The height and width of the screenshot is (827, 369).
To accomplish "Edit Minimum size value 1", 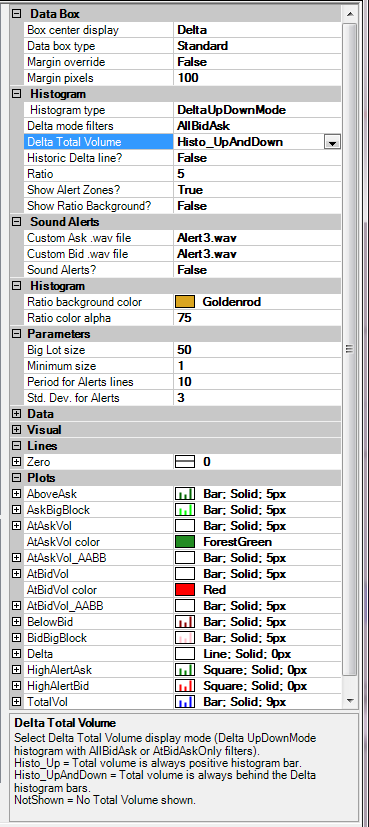I will [x=181, y=366].
